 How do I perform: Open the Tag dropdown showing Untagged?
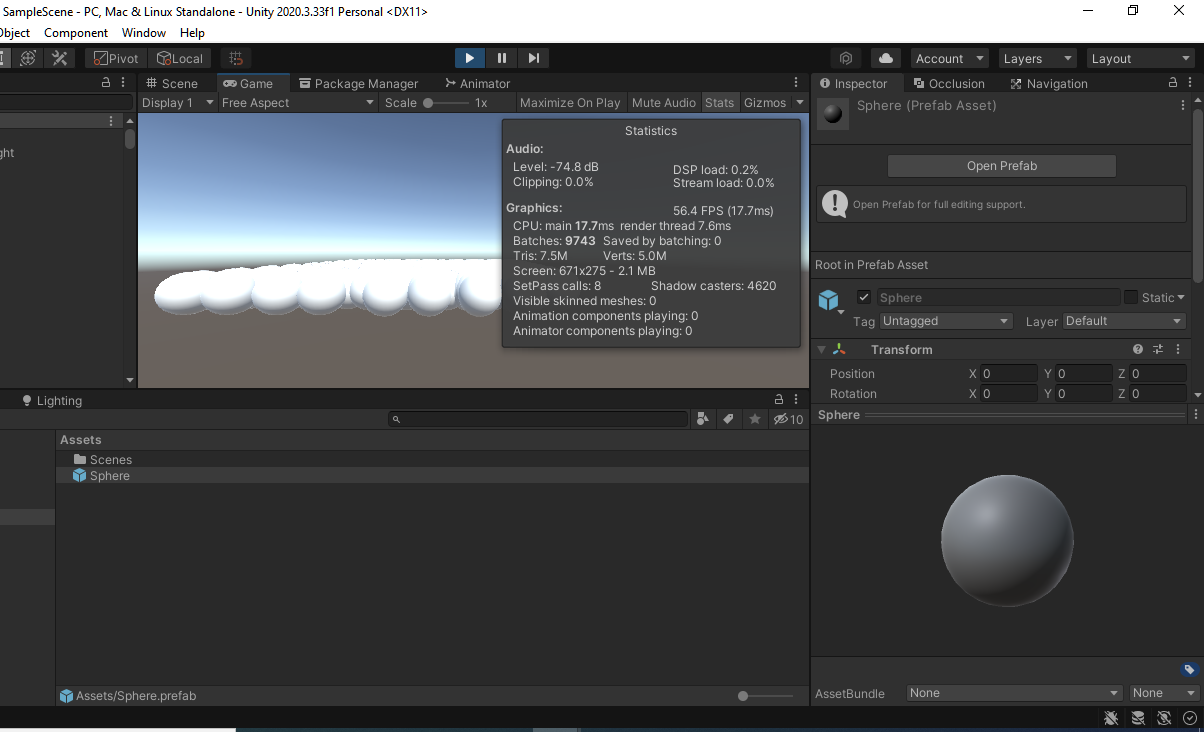(x=945, y=321)
